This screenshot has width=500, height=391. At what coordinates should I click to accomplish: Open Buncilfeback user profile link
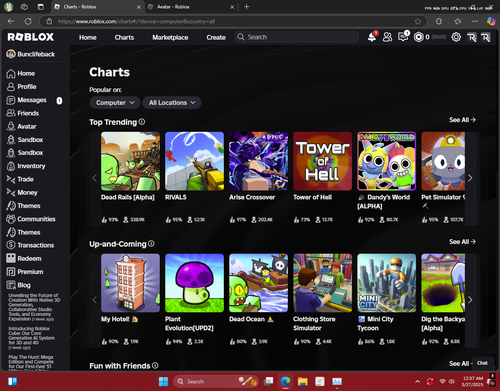(31, 54)
